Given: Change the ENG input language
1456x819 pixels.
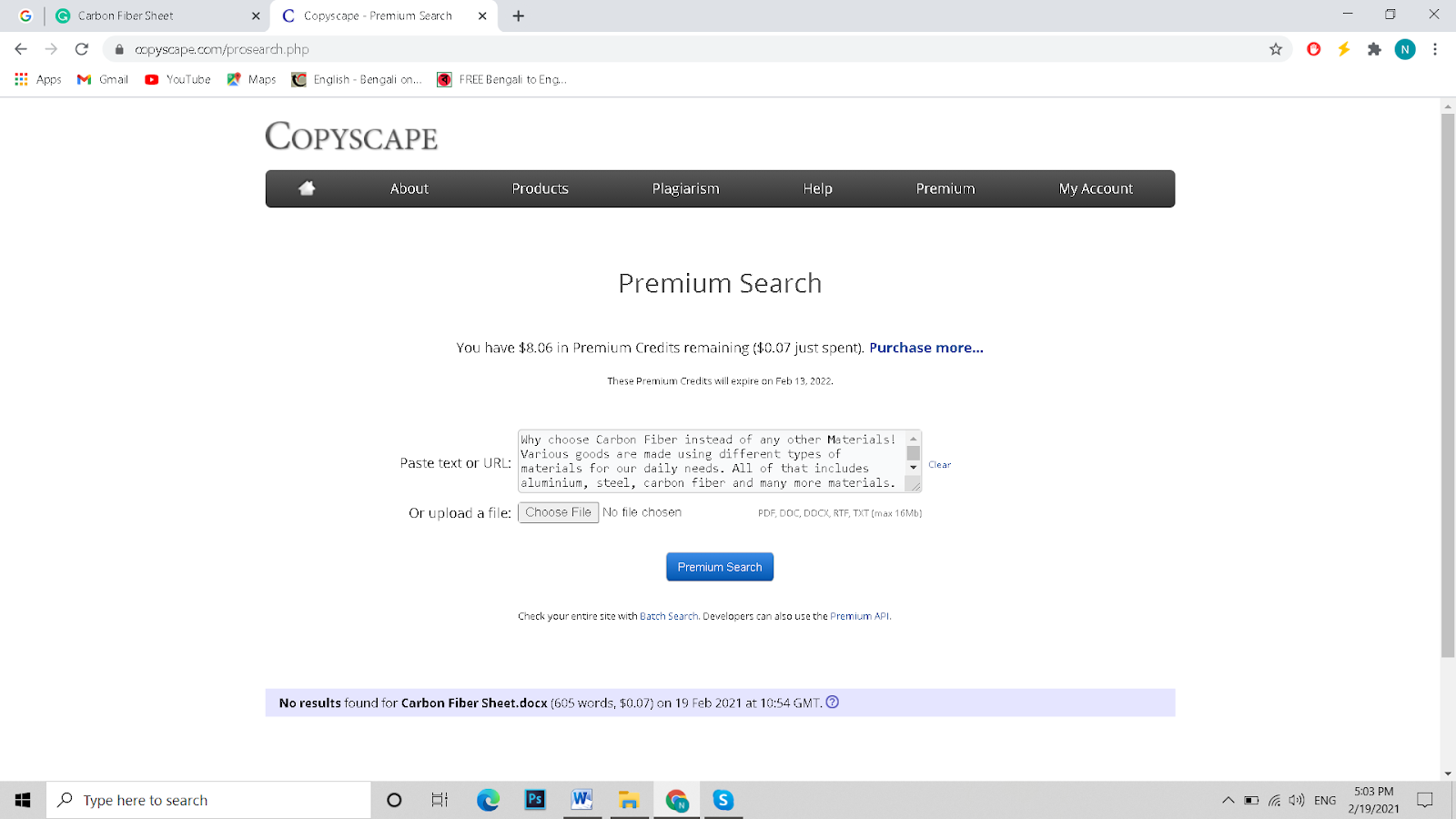Looking at the screenshot, I should coord(1325,800).
